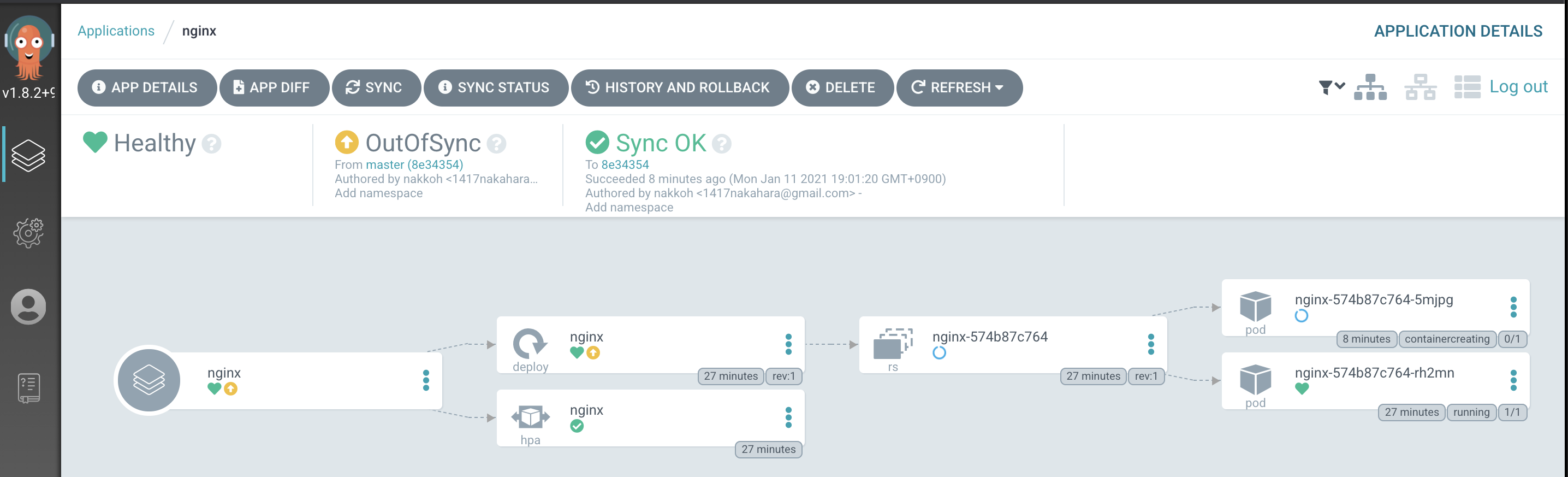Click the Argo CD octopus logo
Screen dimensions: 1568x477
[x=28, y=48]
